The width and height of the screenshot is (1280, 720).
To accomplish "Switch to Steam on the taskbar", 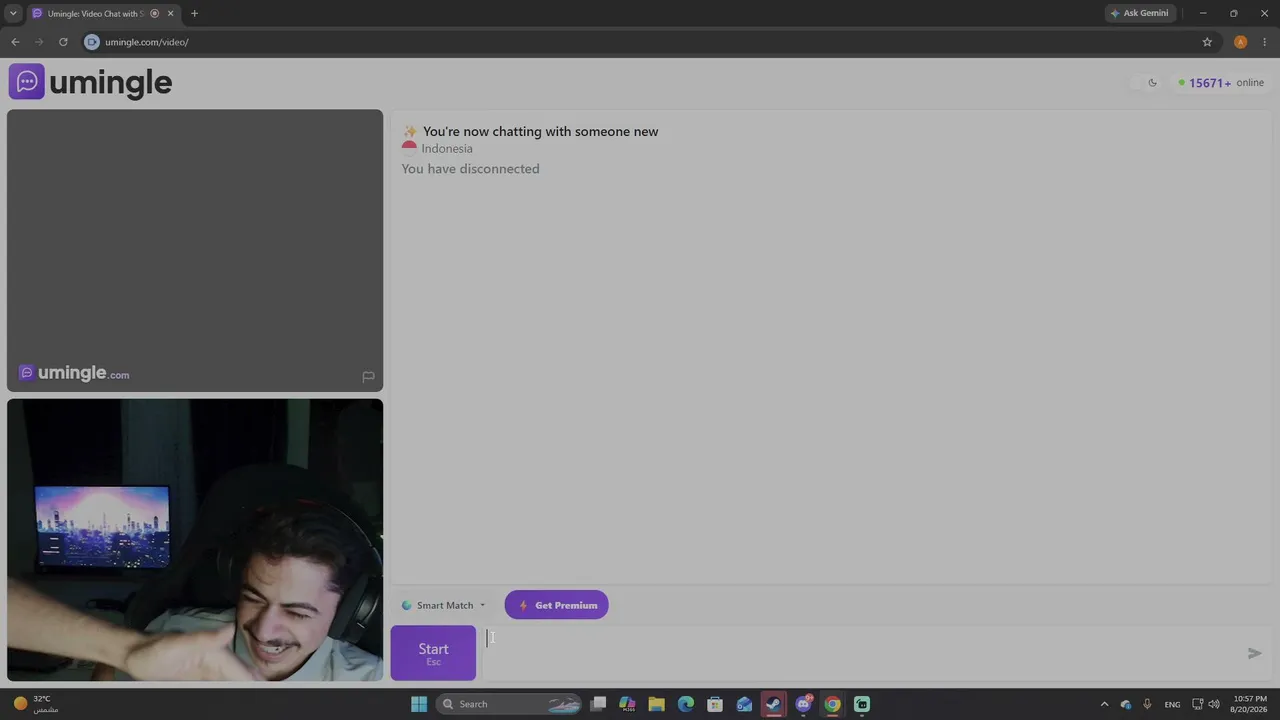I will [x=773, y=704].
